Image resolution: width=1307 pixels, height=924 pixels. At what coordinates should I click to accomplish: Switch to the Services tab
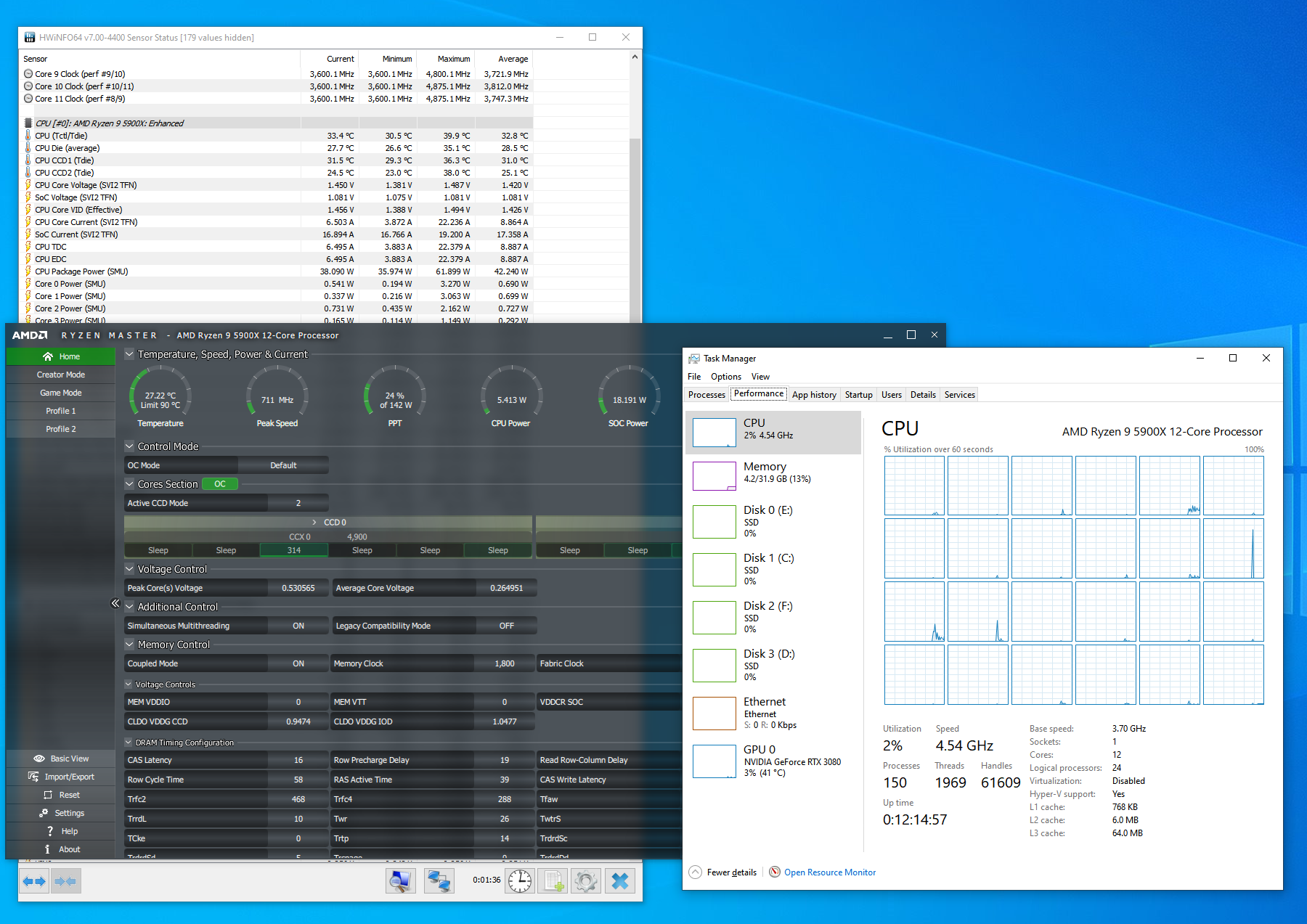[960, 395]
